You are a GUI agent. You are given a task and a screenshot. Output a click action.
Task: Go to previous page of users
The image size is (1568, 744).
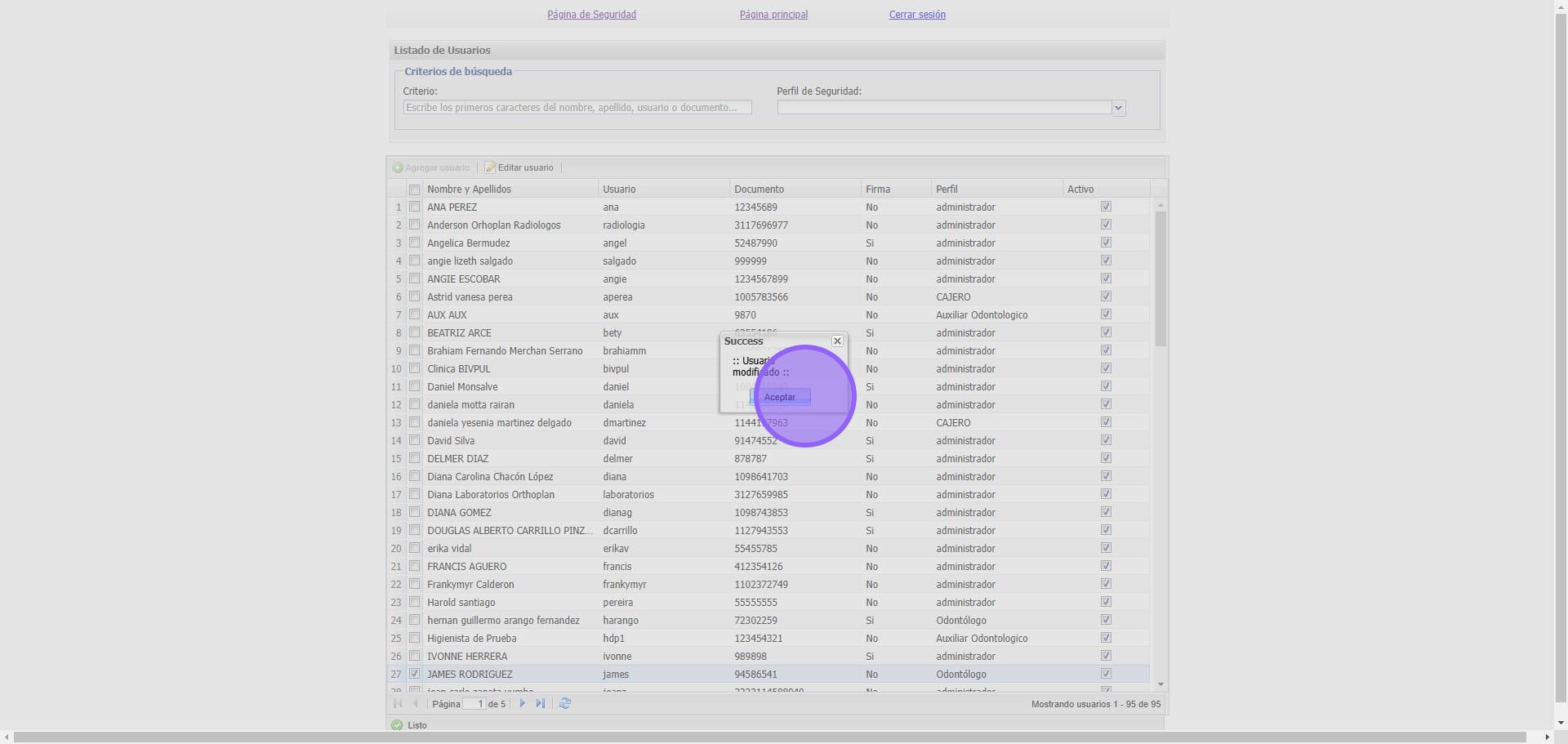415,703
